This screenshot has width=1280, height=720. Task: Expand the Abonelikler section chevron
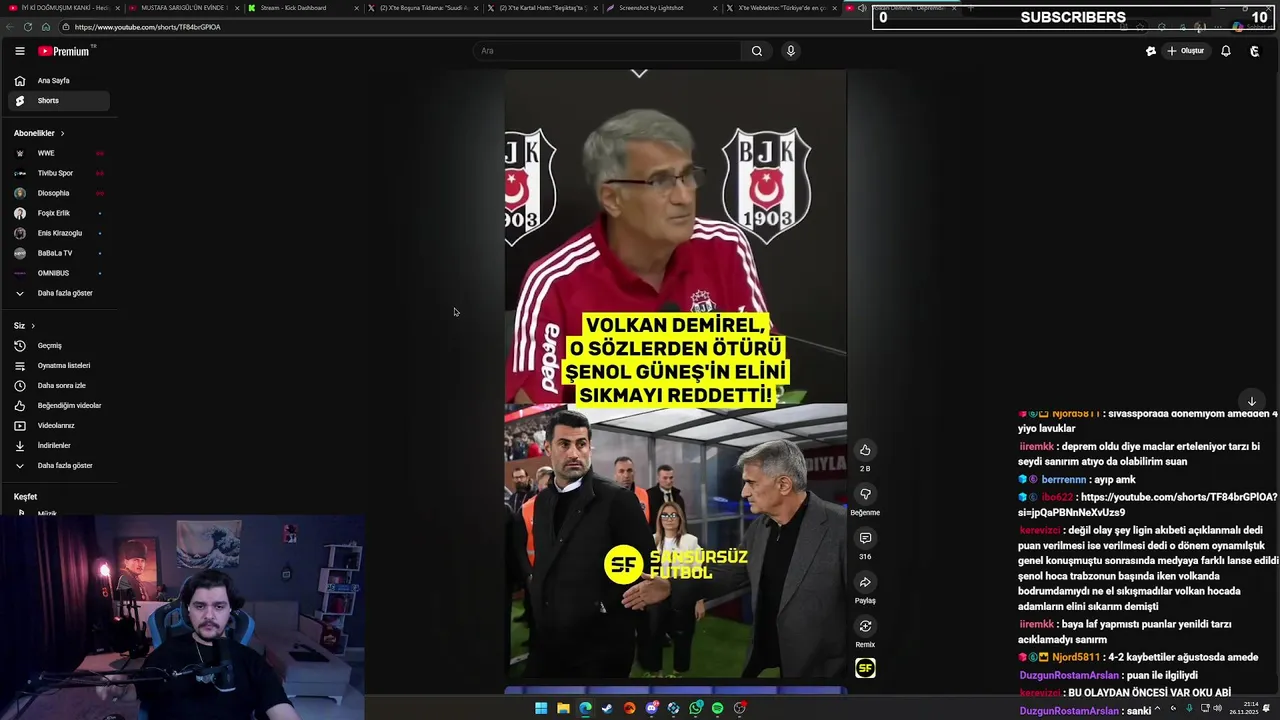[x=62, y=133]
